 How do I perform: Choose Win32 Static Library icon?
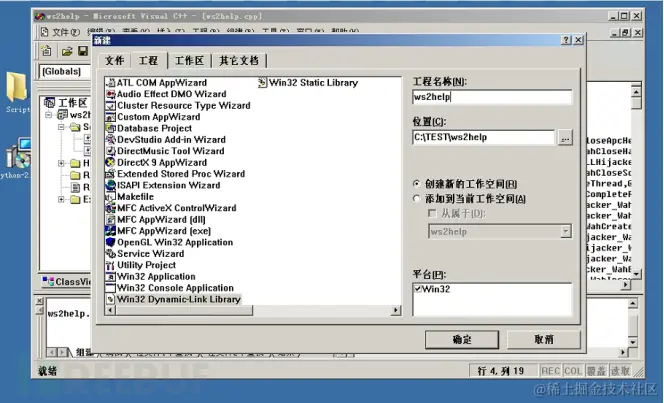point(263,83)
